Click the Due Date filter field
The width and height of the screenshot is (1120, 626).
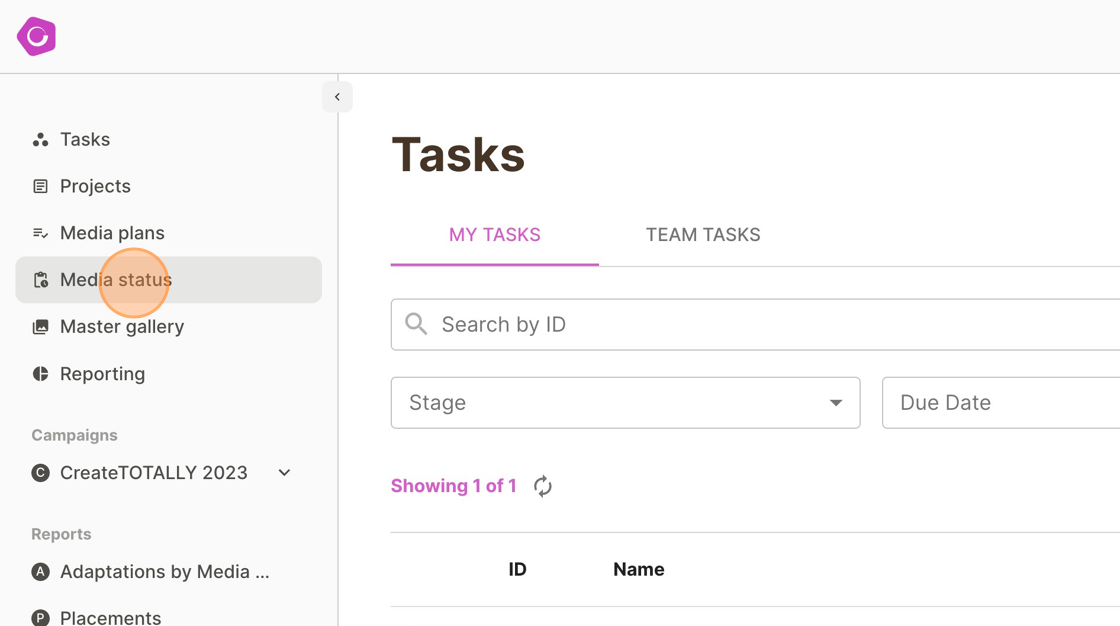(x=1000, y=403)
